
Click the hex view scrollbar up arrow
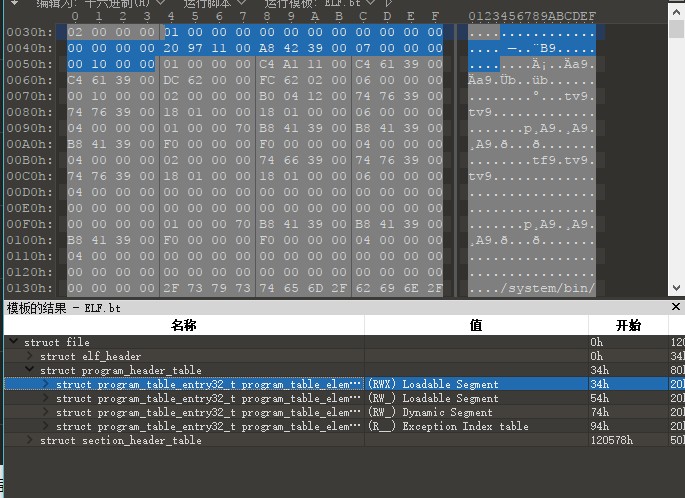(676, 12)
